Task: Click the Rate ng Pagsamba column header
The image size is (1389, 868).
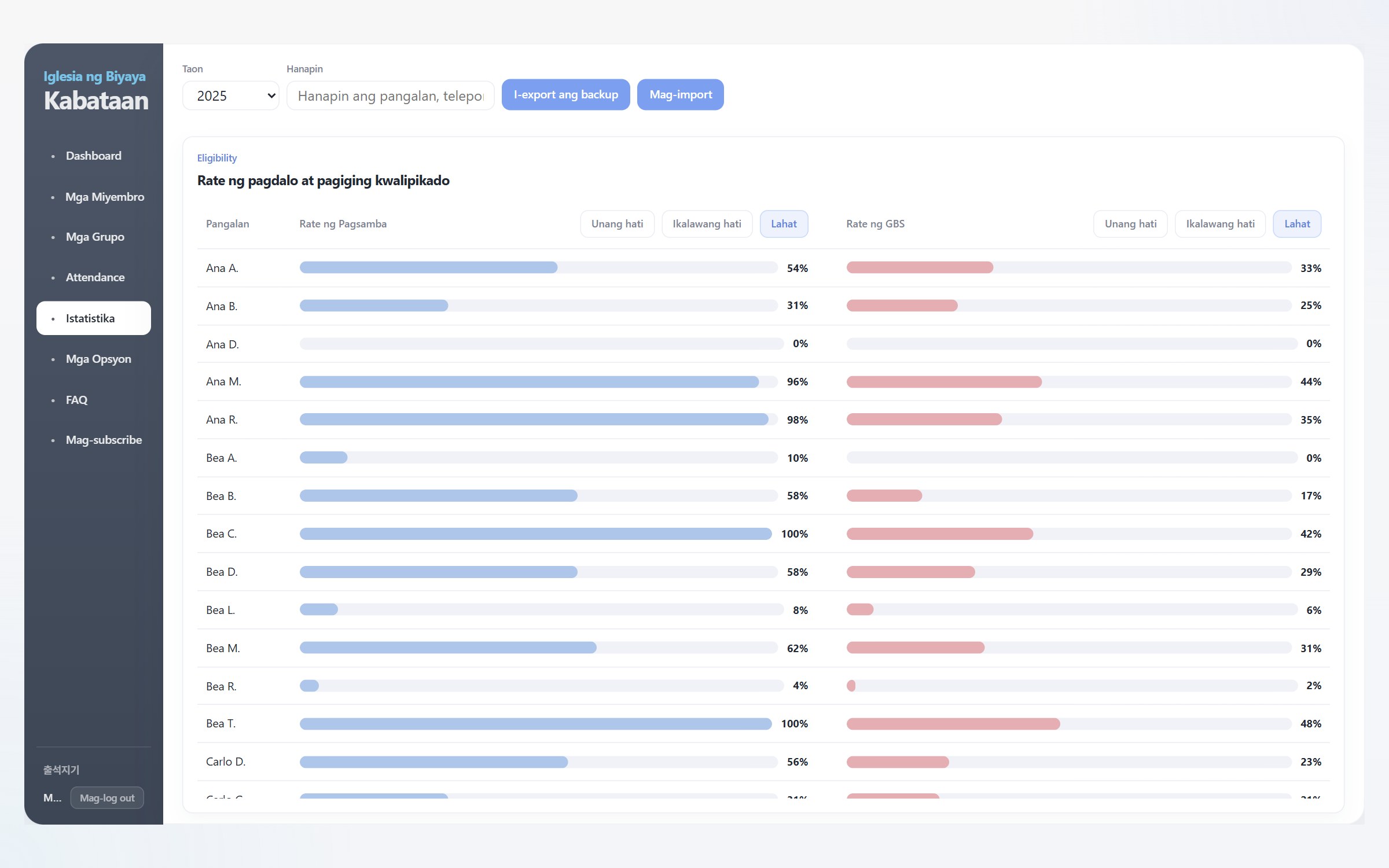Action: pyautogui.click(x=343, y=224)
